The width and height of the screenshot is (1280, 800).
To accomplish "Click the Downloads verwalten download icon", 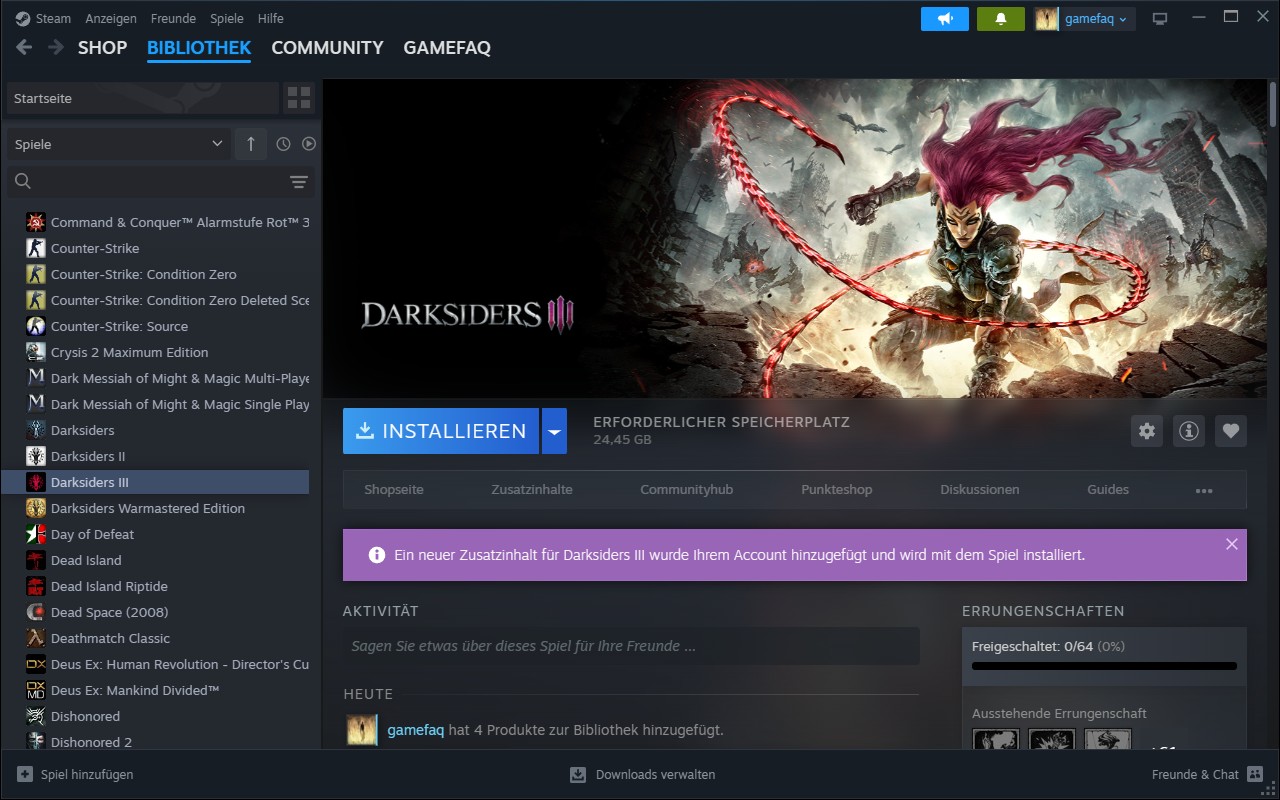I will (578, 774).
